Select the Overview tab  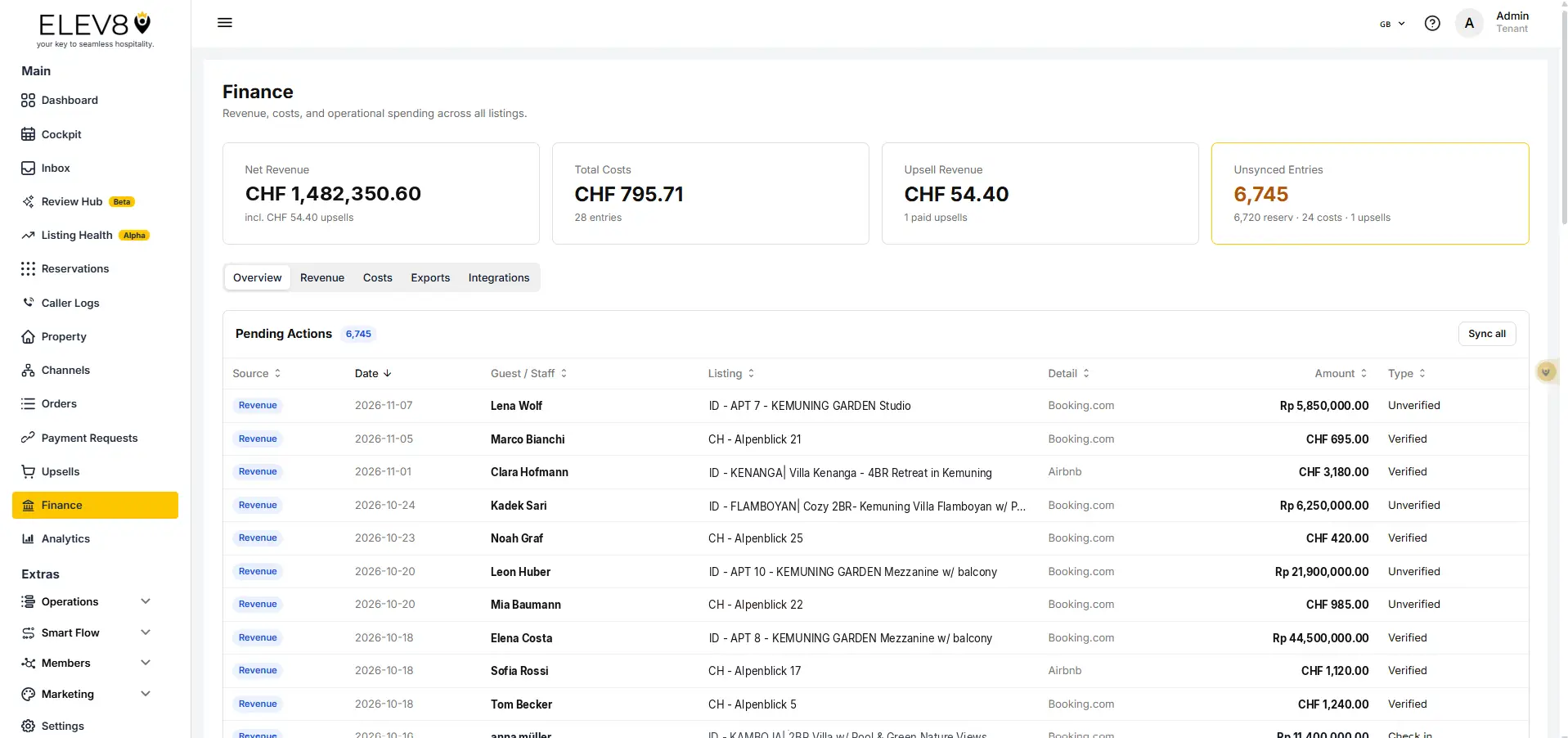pyautogui.click(x=258, y=277)
